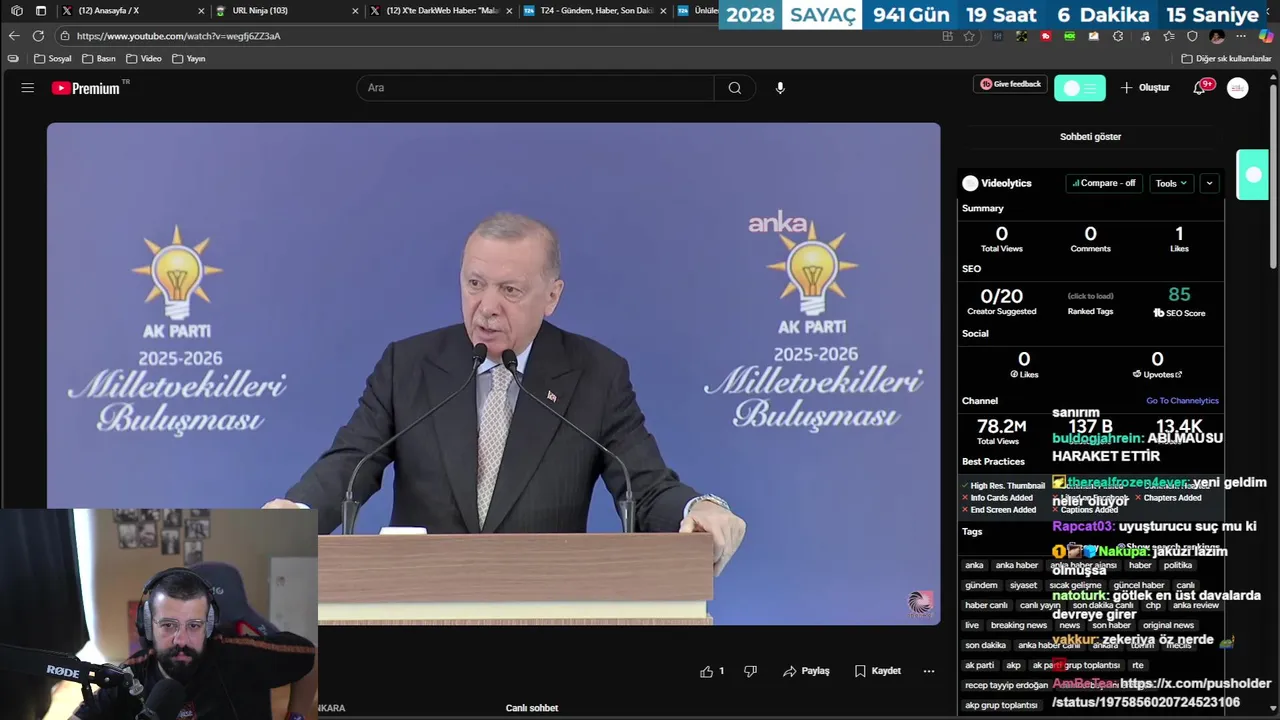This screenshot has width=1280, height=720.
Task: Toggle the teal TubeBuddy switch
Action: pyautogui.click(x=1080, y=88)
